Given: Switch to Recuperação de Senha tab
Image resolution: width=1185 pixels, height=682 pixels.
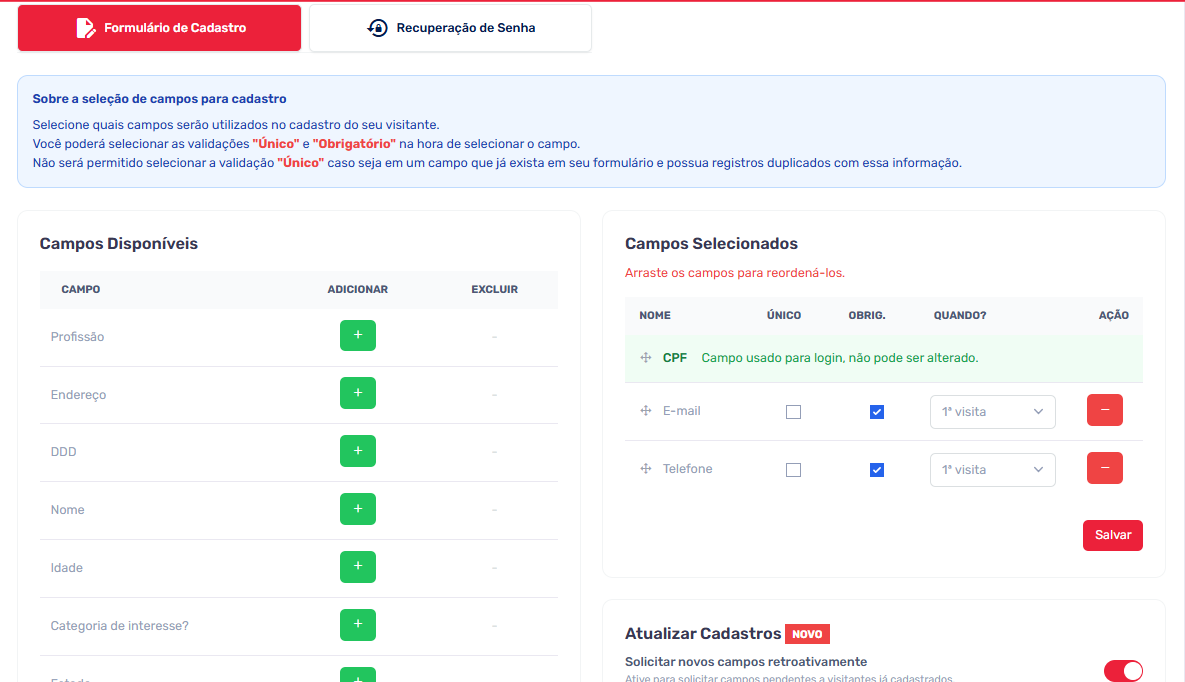Looking at the screenshot, I should [x=450, y=28].
